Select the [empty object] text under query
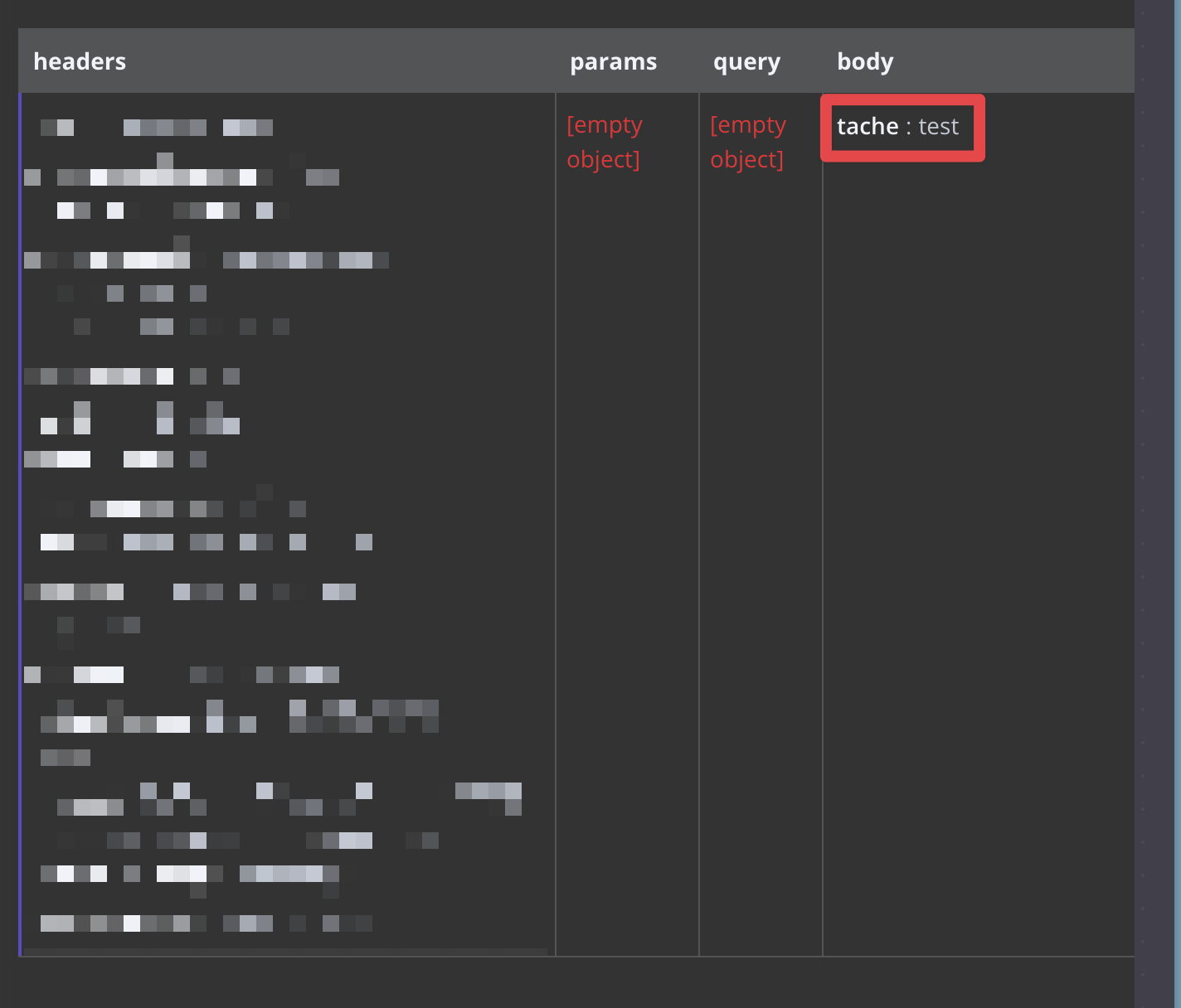Image resolution: width=1181 pixels, height=1008 pixels. [747, 142]
